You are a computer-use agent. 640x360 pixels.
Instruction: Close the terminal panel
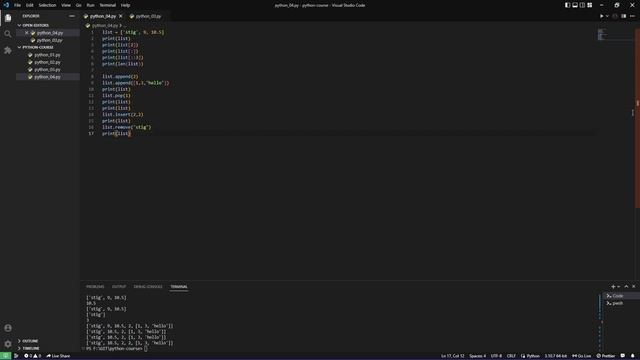pos(633,287)
